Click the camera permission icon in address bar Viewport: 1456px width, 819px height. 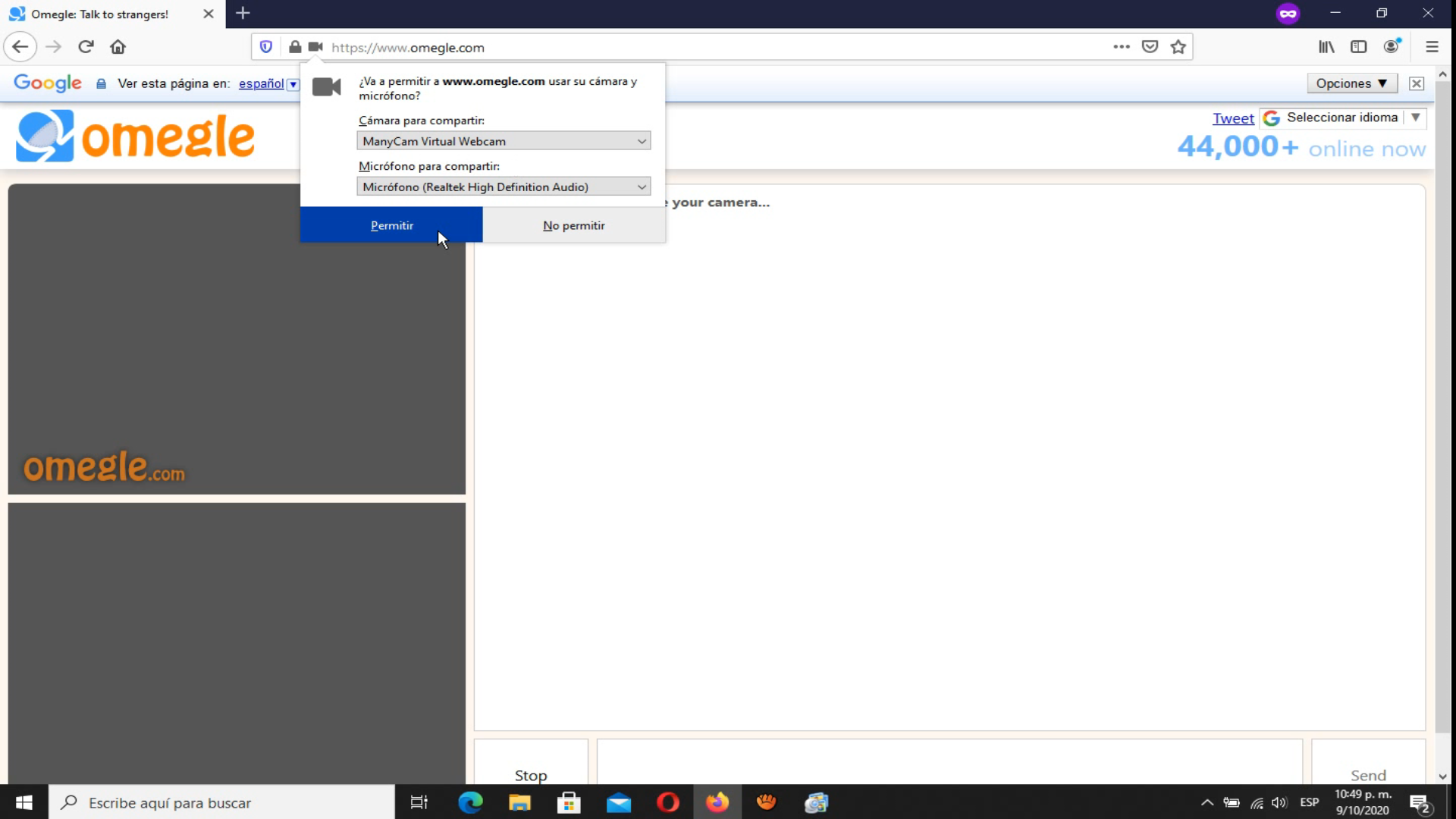click(315, 47)
